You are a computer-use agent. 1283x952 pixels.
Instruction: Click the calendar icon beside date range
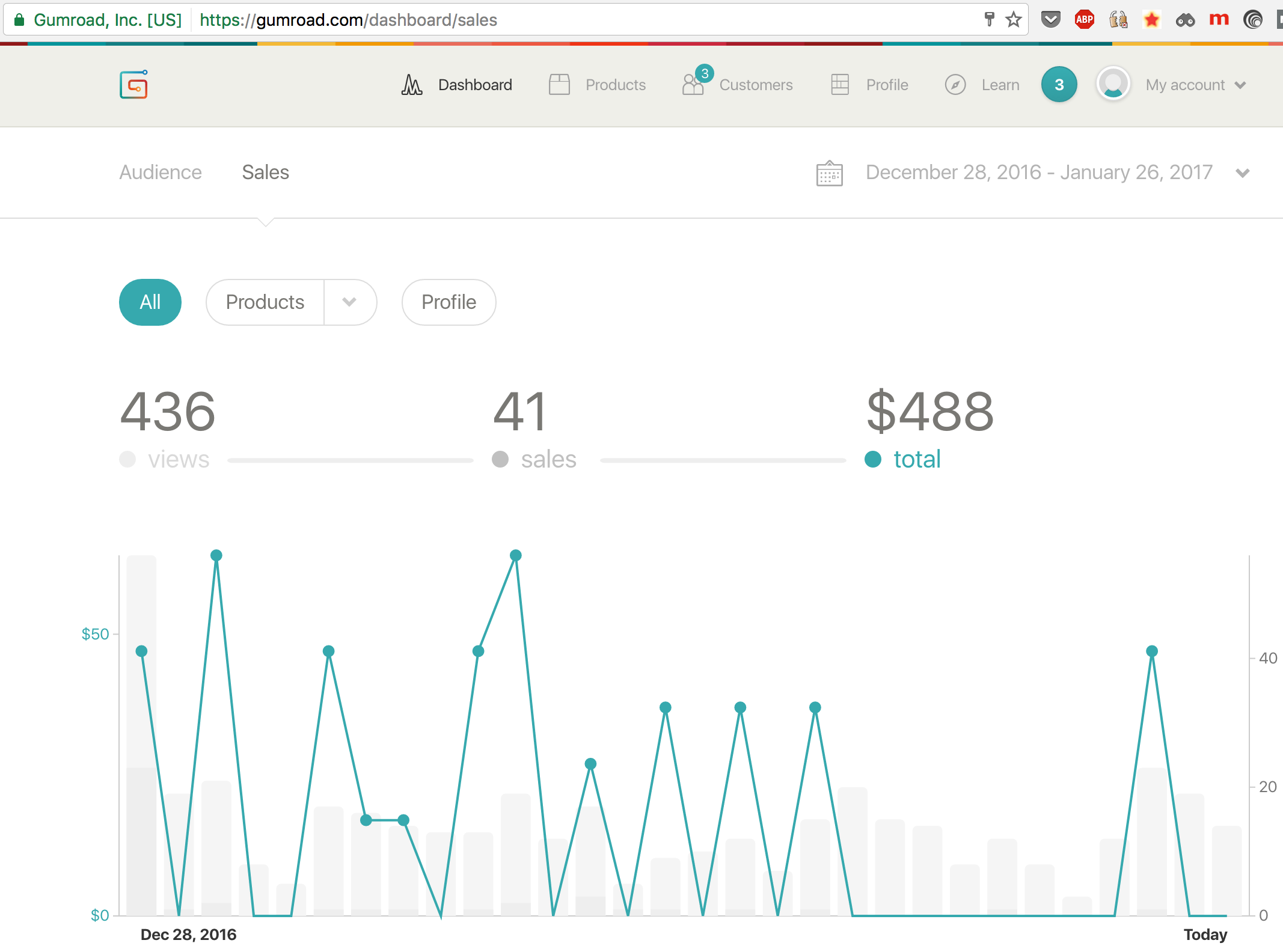(829, 173)
